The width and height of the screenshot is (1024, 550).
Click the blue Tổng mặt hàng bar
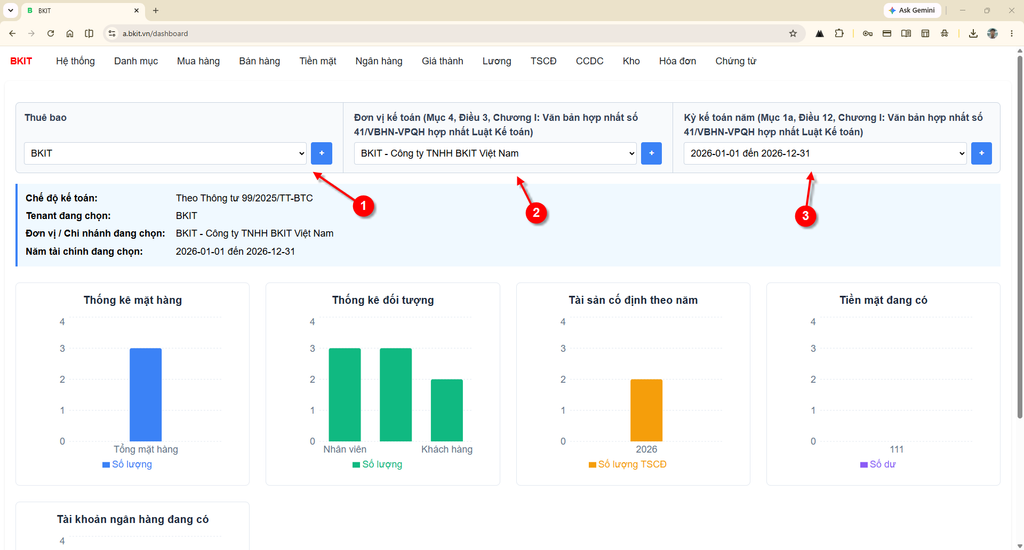[x=146, y=395]
